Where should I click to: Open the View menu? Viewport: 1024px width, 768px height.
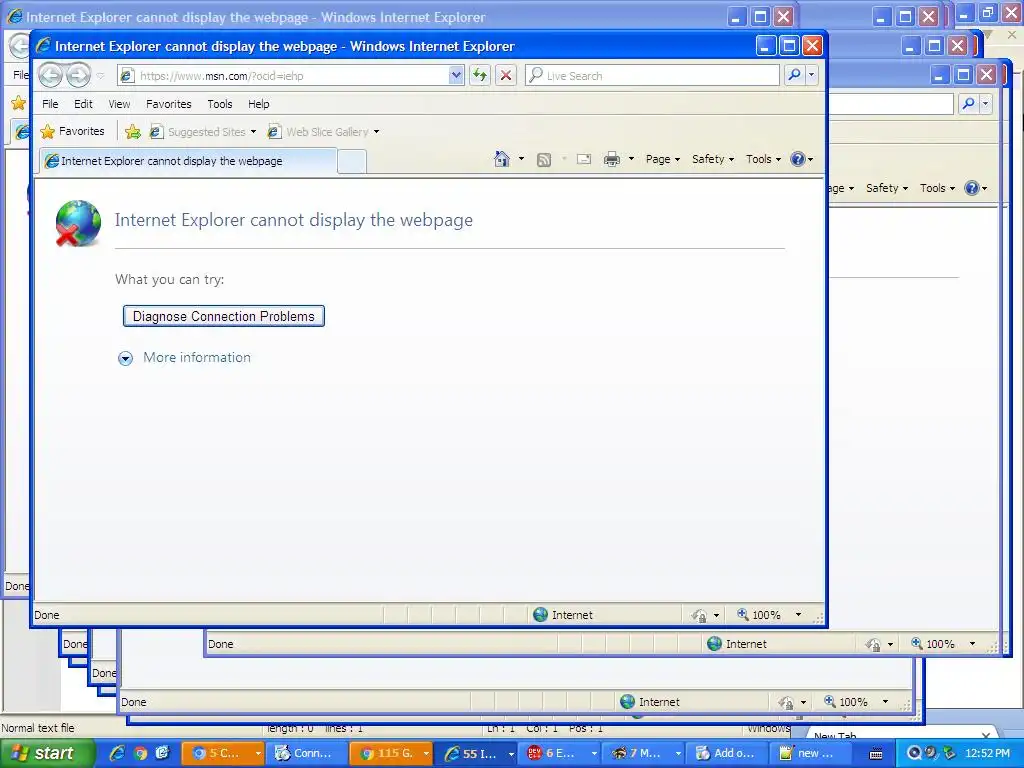click(119, 104)
